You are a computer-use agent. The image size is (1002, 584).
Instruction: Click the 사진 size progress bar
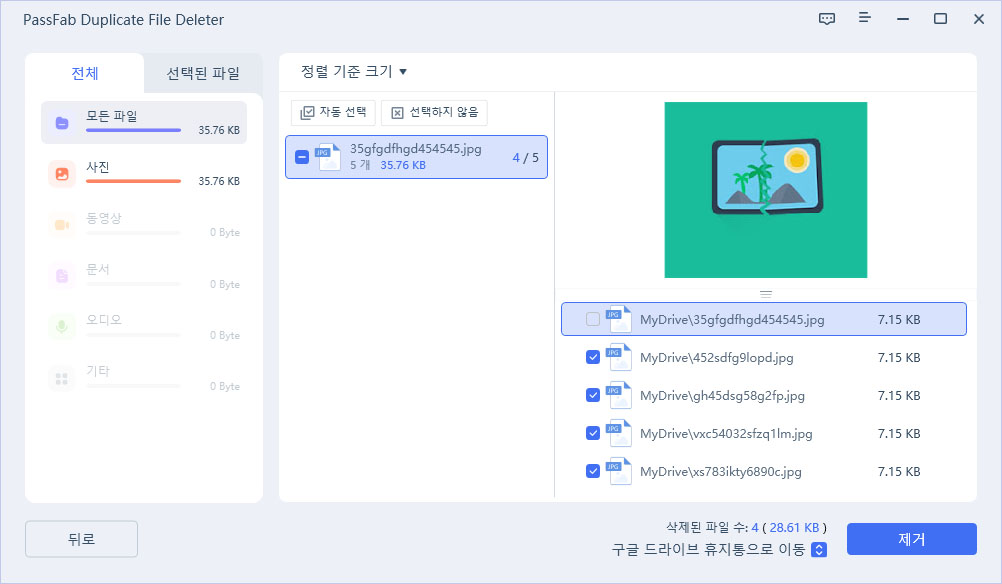[x=135, y=183]
